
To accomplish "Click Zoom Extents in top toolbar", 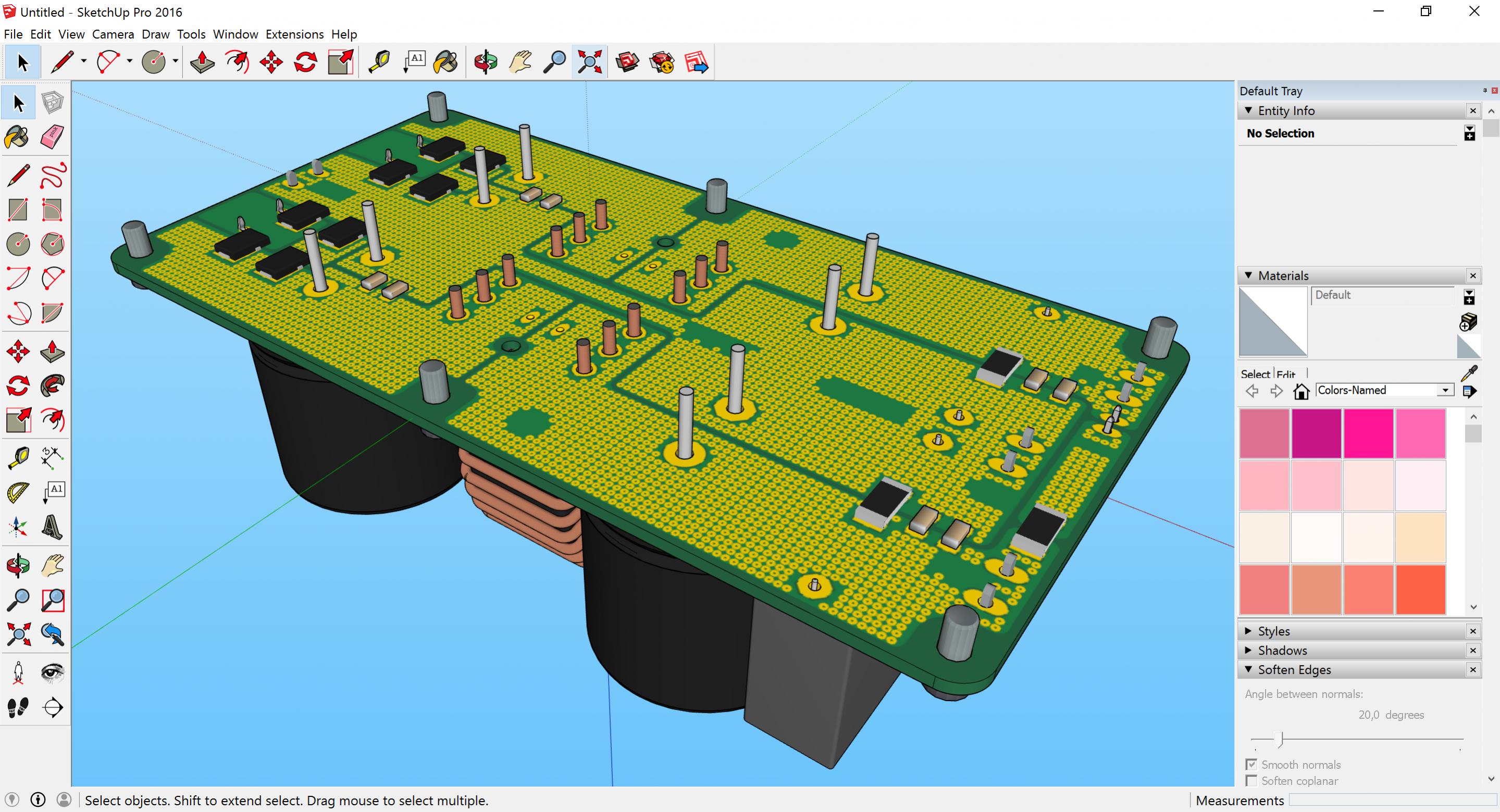I will 589,61.
